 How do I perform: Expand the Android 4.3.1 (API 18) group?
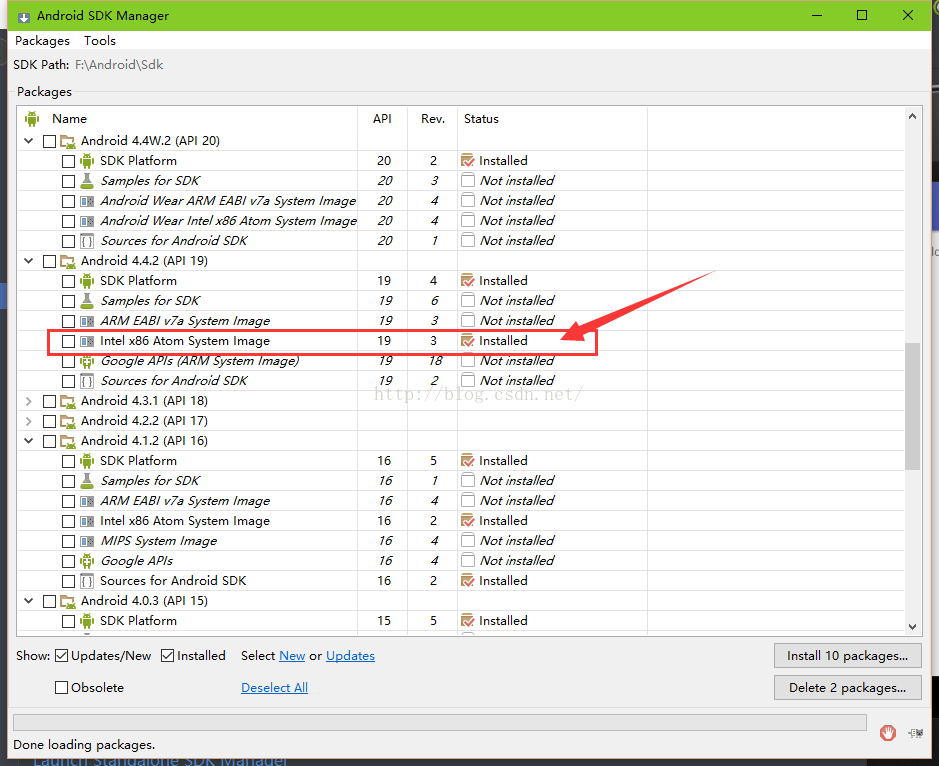(x=28, y=401)
